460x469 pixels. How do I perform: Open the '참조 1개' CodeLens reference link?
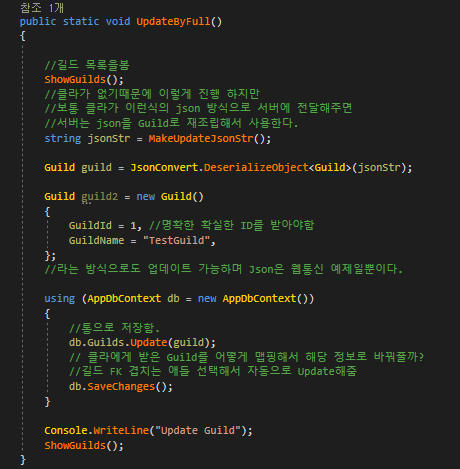pos(42,8)
